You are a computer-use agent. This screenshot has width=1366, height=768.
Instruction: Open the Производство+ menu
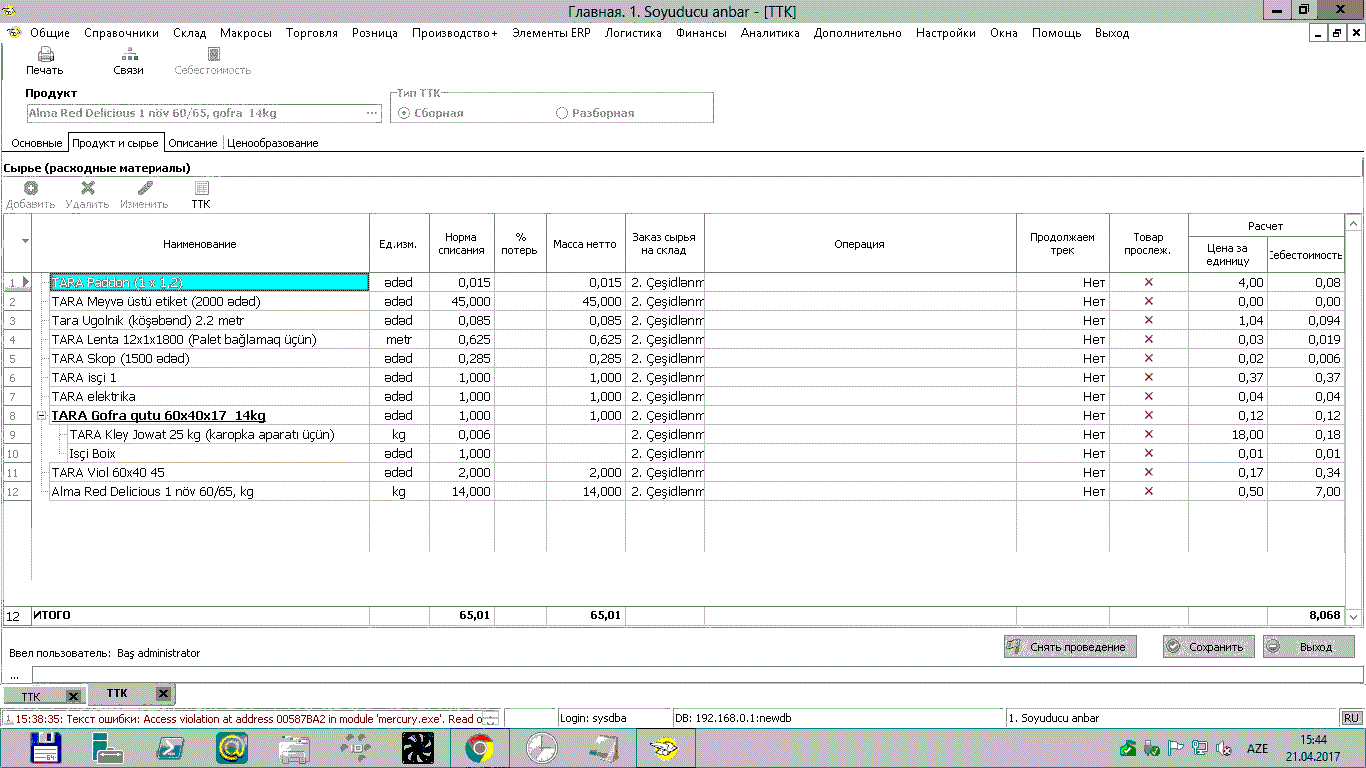click(455, 33)
